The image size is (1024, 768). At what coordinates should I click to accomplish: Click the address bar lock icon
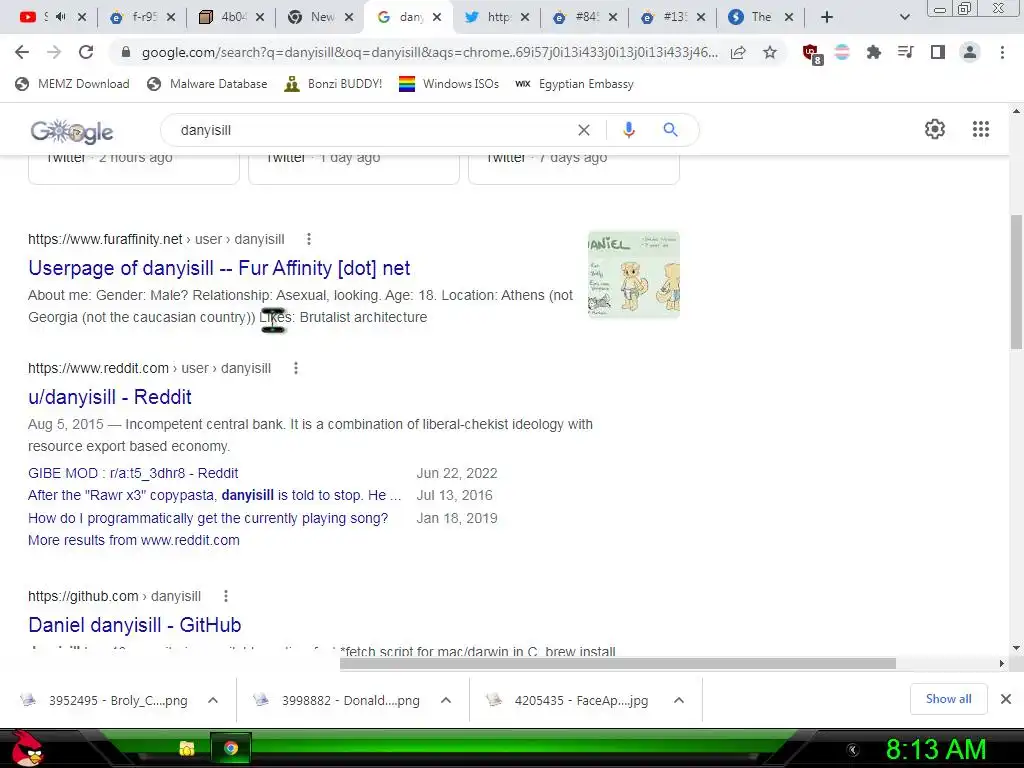pos(126,52)
